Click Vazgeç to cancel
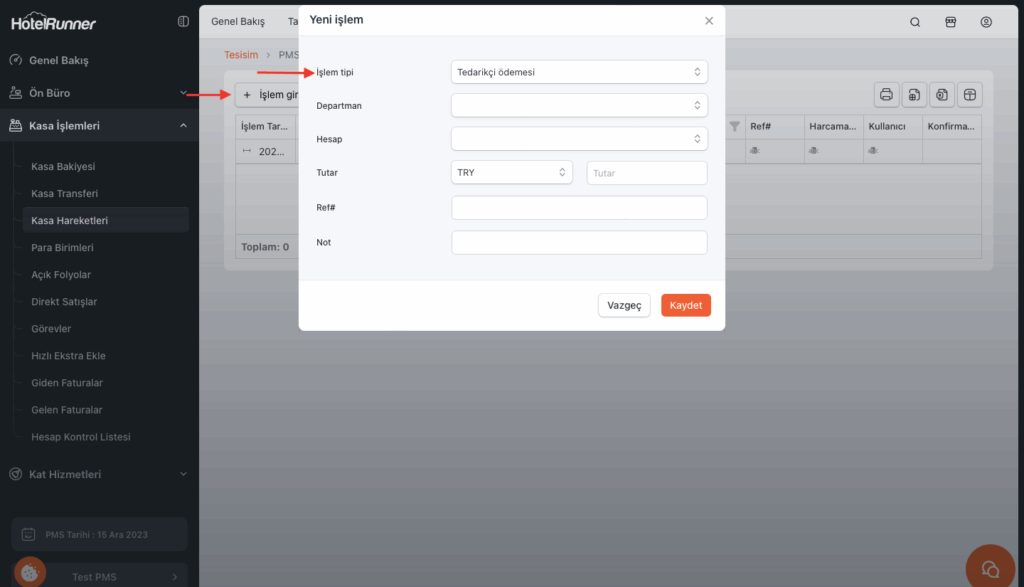 [x=624, y=305]
